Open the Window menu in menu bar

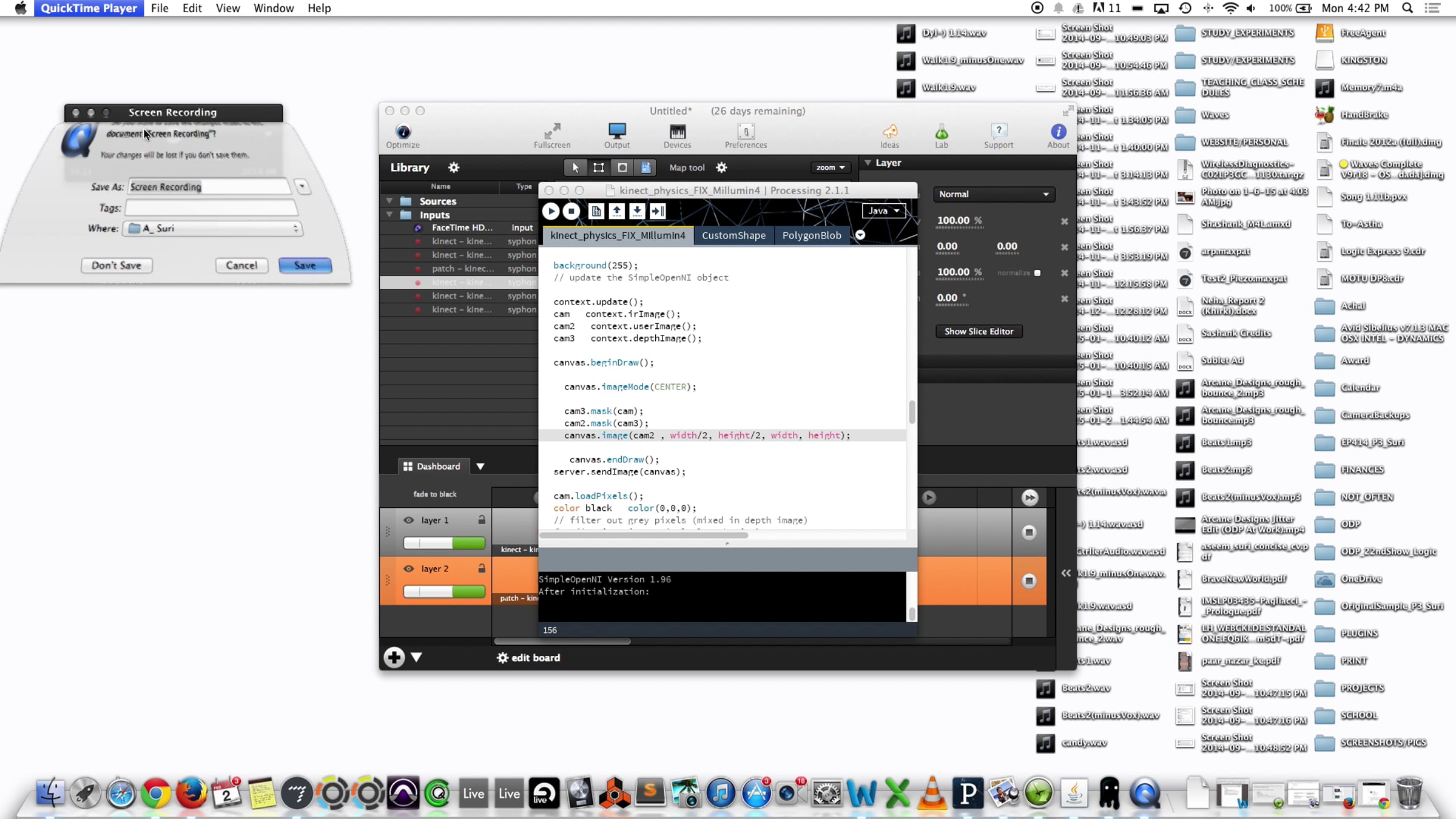[x=273, y=8]
